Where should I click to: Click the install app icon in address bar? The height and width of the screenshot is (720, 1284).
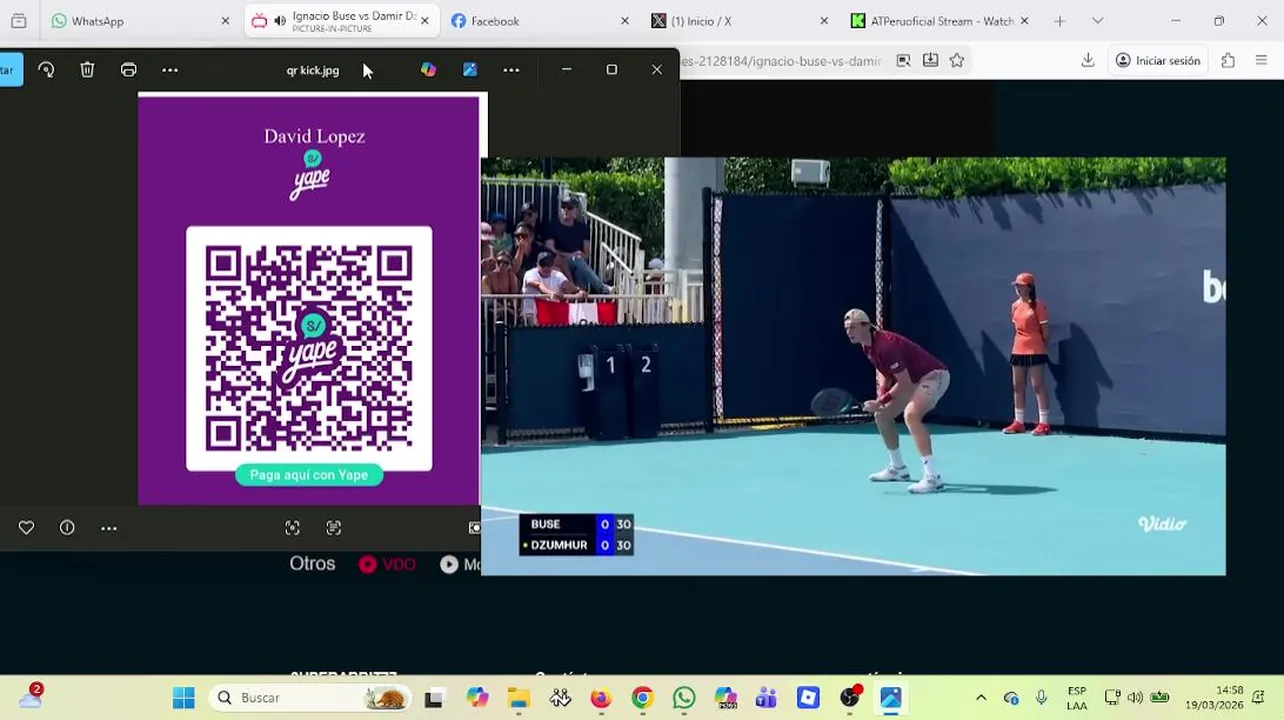[x=930, y=61]
